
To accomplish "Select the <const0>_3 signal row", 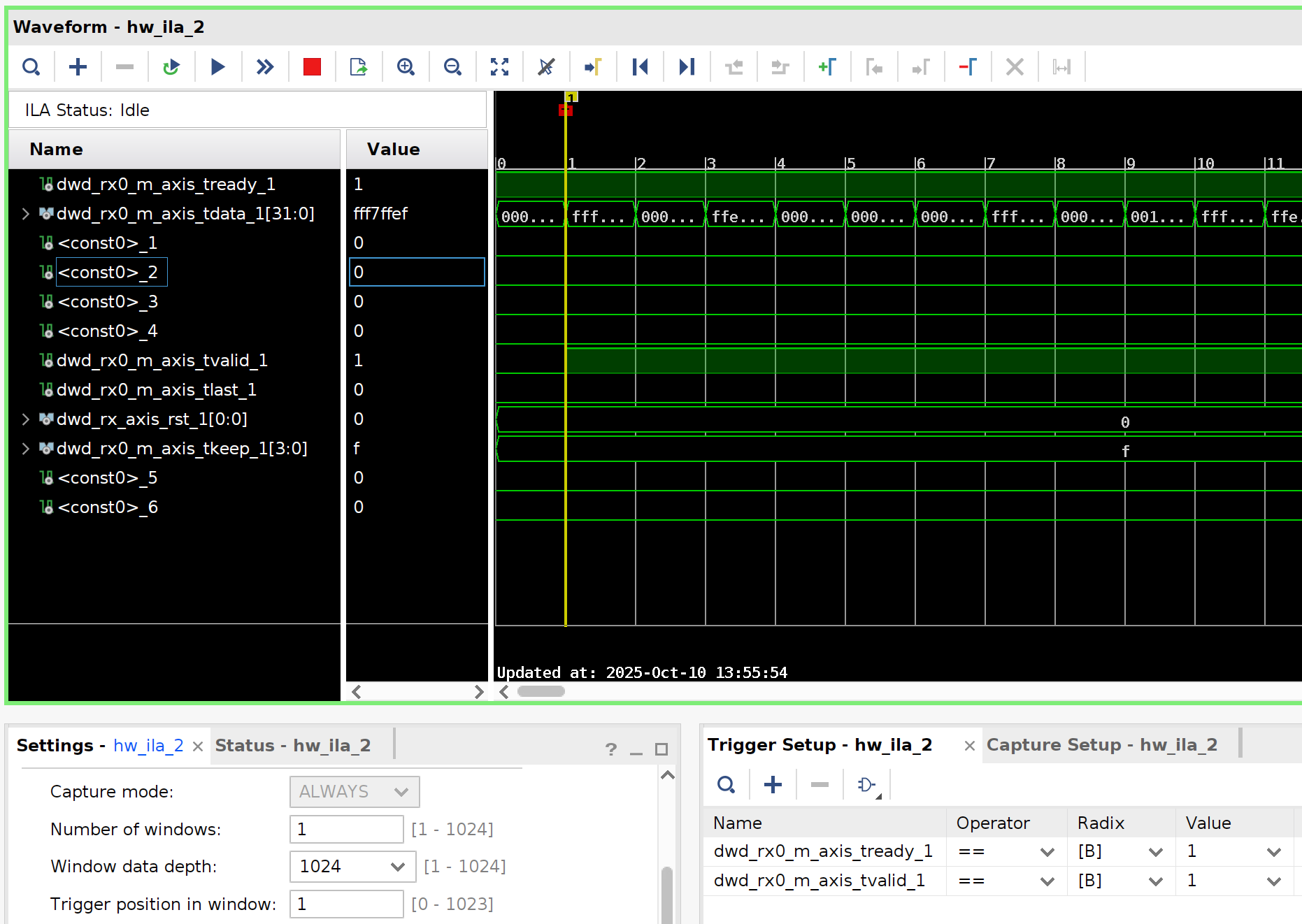I will point(108,302).
